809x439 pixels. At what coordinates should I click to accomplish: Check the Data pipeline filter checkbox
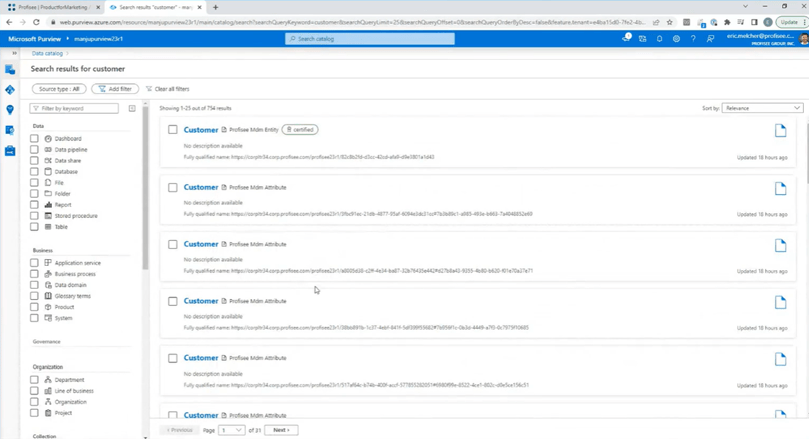click(x=34, y=150)
